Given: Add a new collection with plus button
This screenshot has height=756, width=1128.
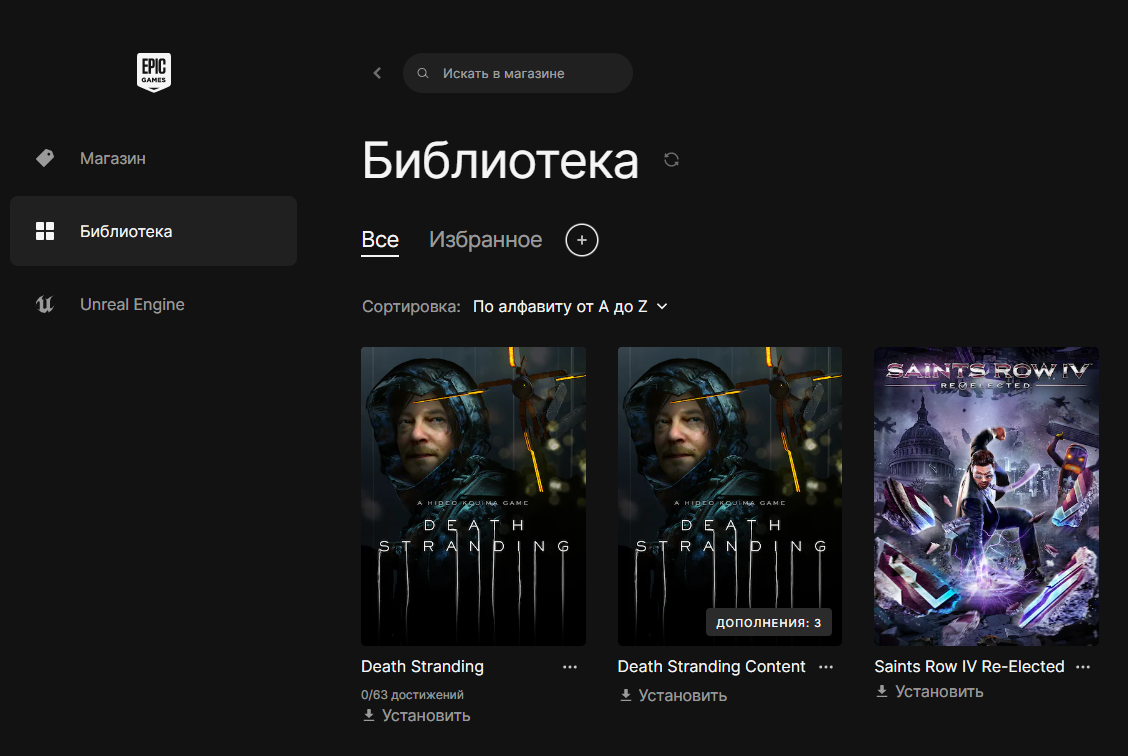Looking at the screenshot, I should pyautogui.click(x=582, y=240).
